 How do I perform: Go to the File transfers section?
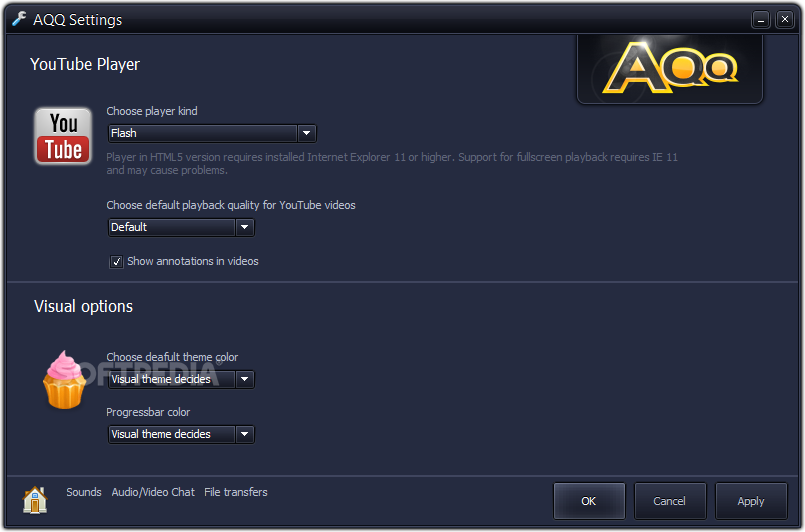click(236, 492)
